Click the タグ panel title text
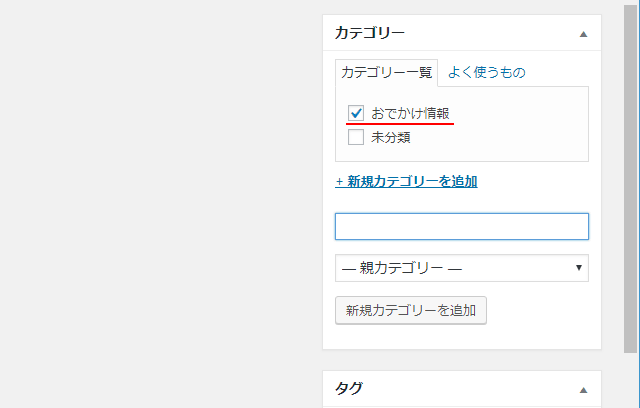 point(349,390)
